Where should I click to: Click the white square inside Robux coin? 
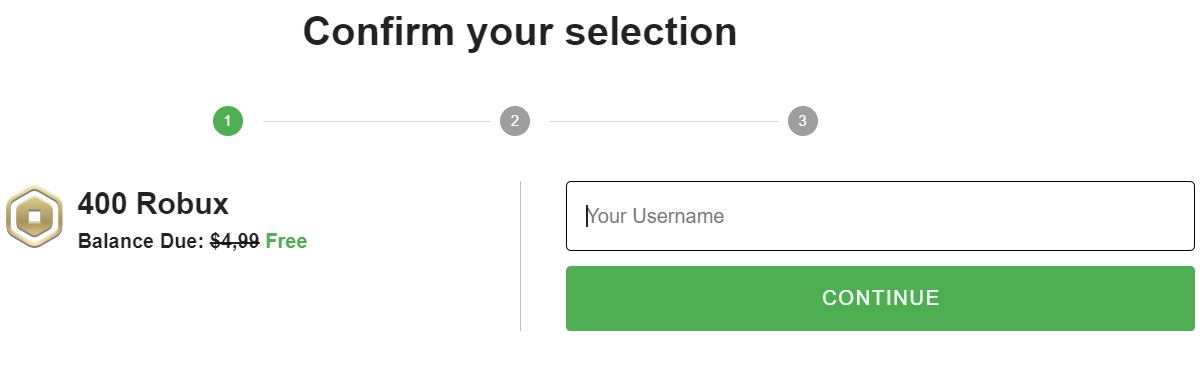tap(34, 217)
